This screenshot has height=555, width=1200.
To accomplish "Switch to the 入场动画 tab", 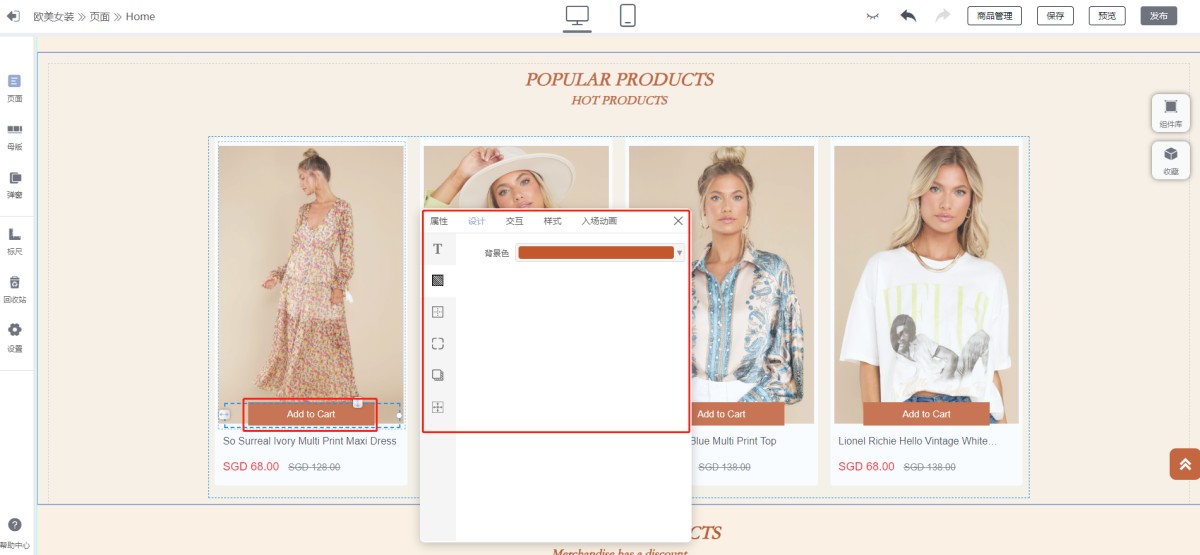I will click(x=599, y=221).
